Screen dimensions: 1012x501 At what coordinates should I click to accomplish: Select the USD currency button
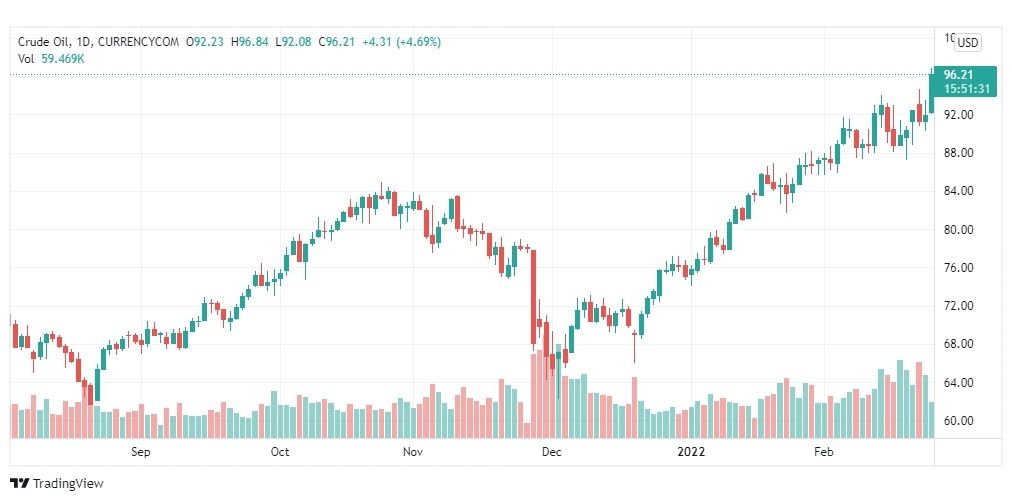point(967,43)
